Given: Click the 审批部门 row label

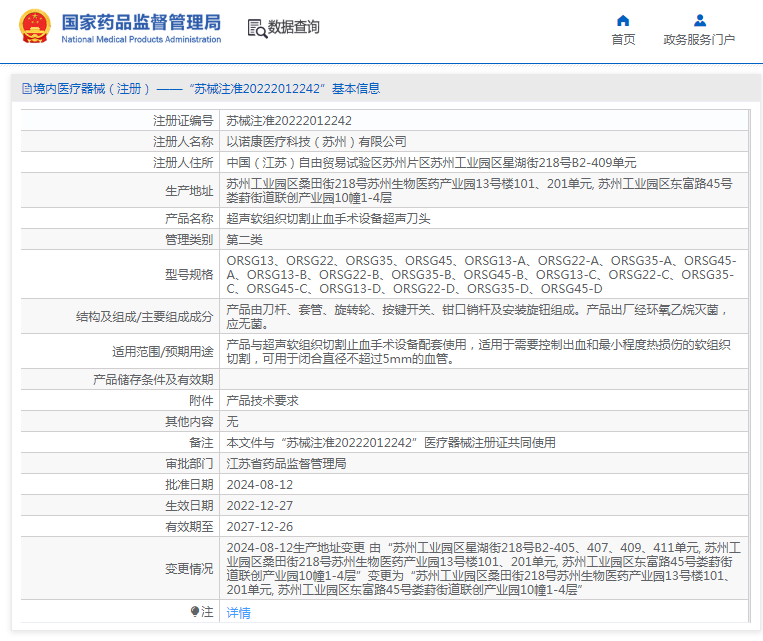Looking at the screenshot, I should coord(189,463).
